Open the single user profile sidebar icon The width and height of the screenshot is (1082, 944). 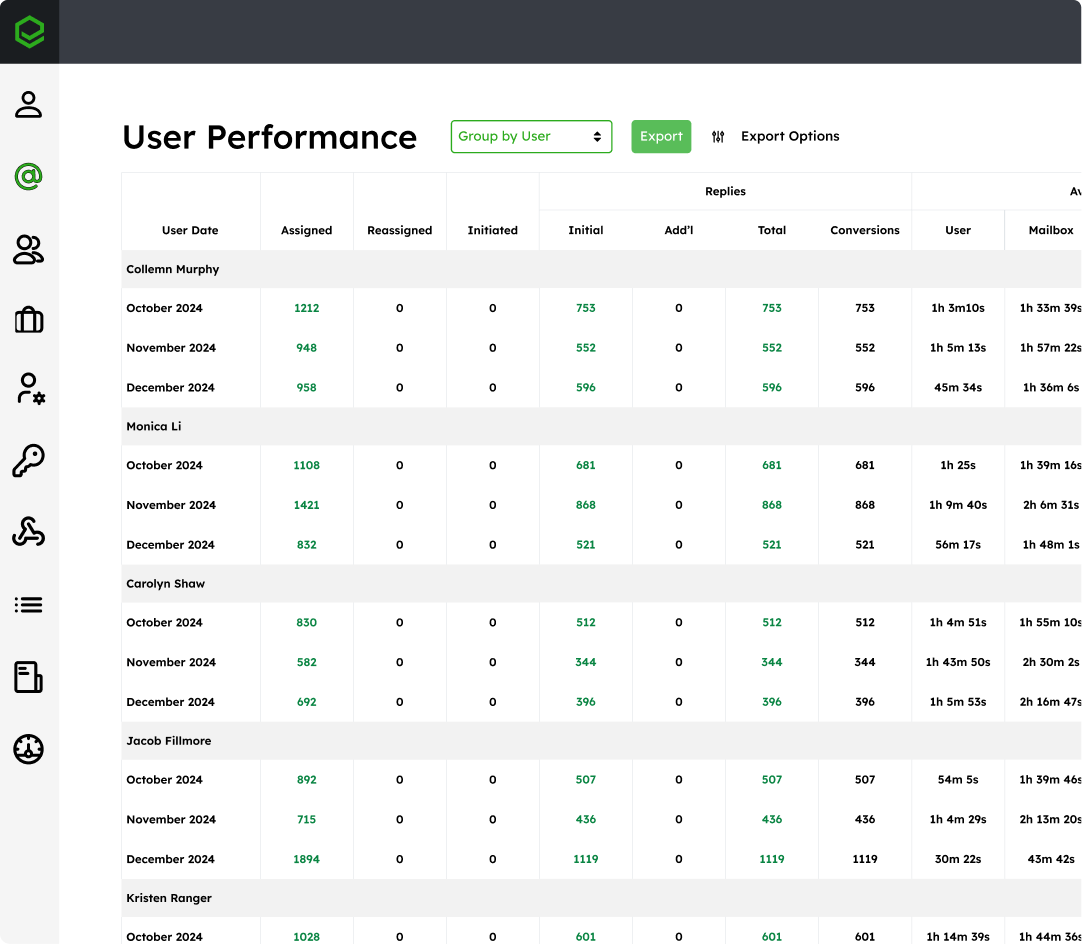(x=28, y=105)
